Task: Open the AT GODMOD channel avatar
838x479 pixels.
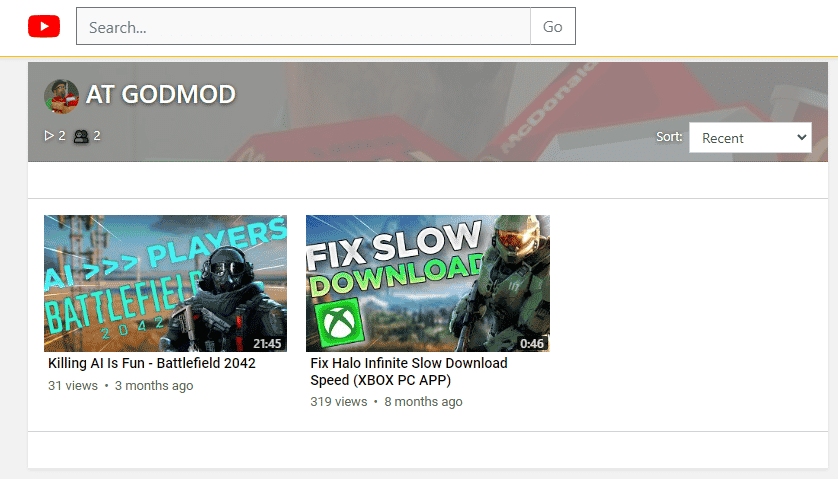Action: coord(61,96)
